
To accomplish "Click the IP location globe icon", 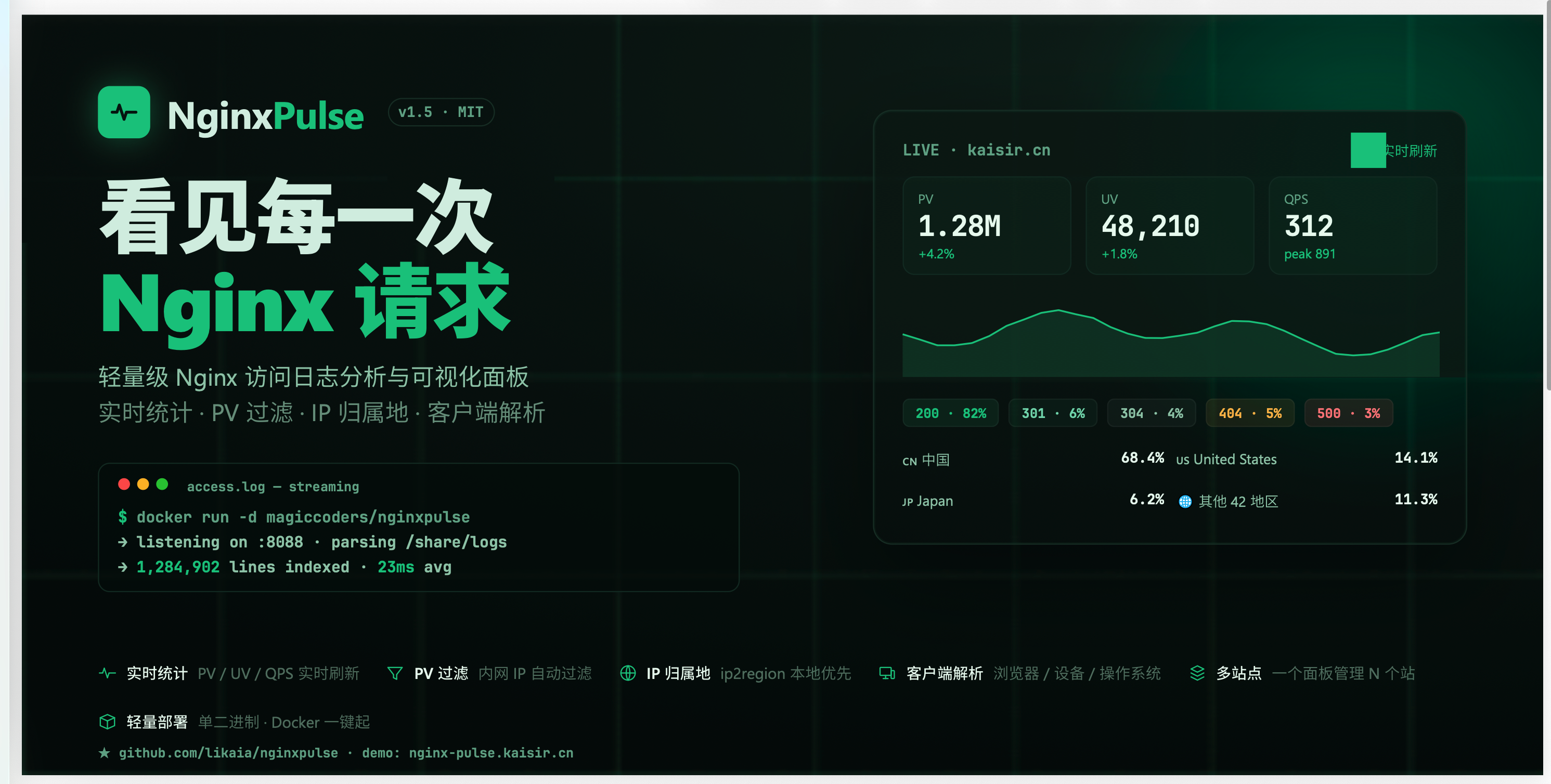I will pyautogui.click(x=627, y=673).
